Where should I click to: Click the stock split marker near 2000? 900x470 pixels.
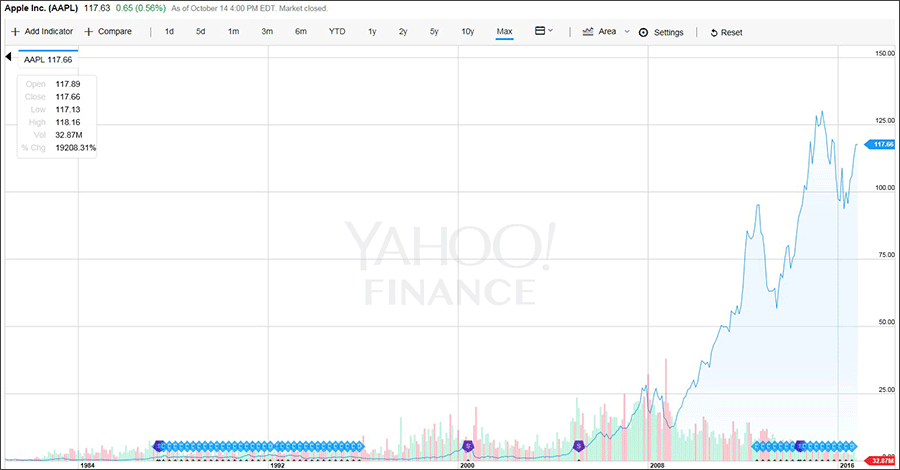tap(468, 446)
